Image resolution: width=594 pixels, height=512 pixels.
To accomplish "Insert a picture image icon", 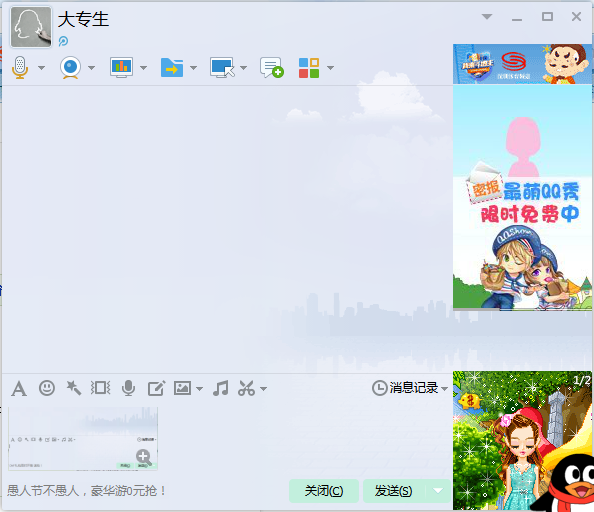I will pos(183,388).
